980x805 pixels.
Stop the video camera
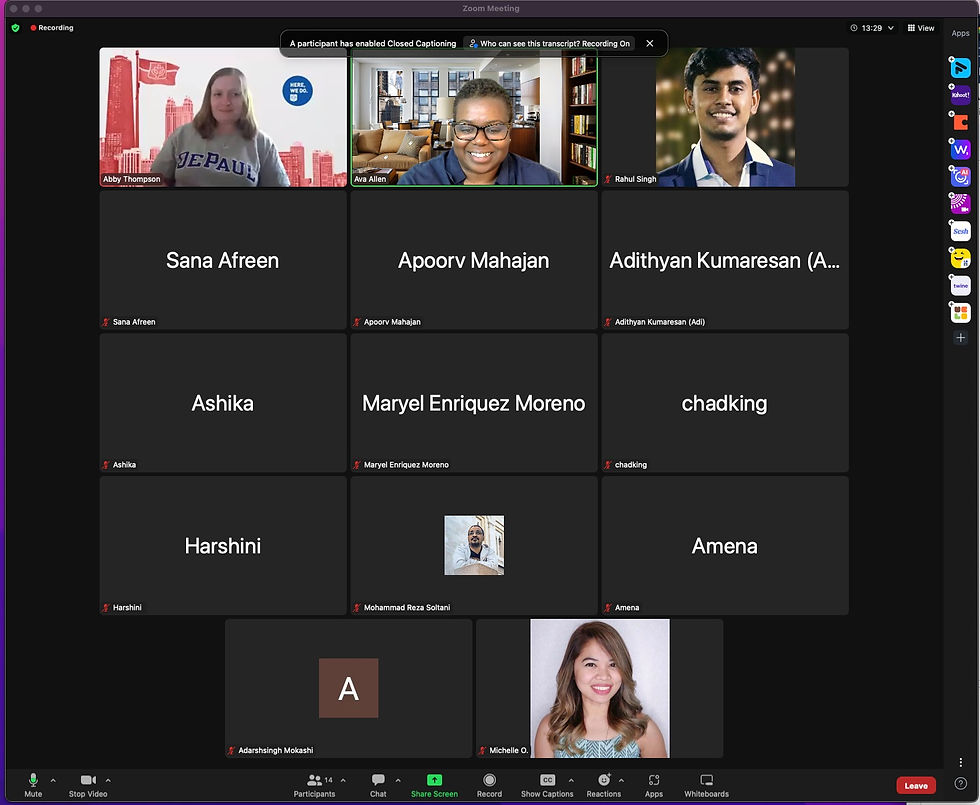click(x=88, y=784)
